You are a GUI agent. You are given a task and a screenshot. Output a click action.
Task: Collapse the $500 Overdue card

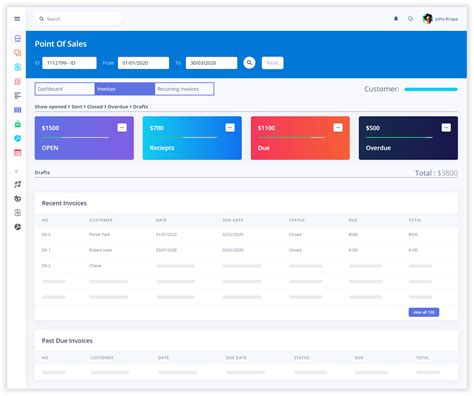[x=446, y=128]
